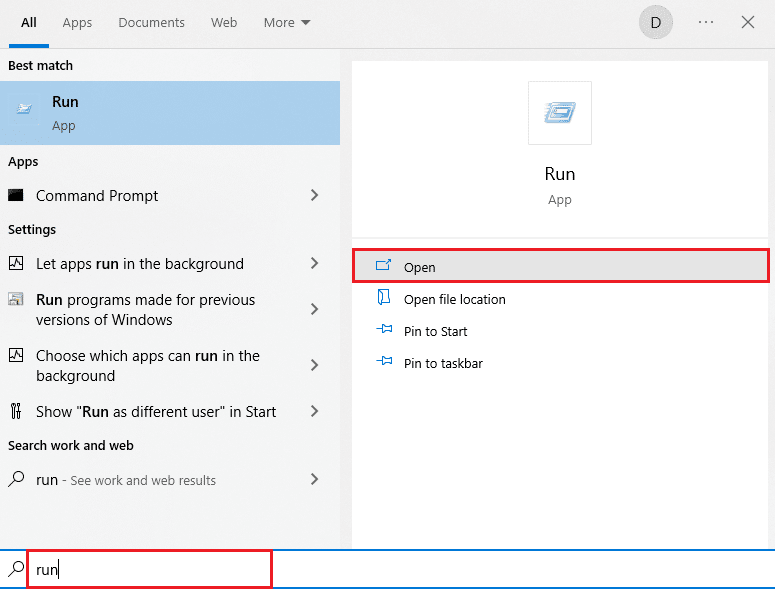Select the Web filter tab
The image size is (775, 591).
point(224,22)
